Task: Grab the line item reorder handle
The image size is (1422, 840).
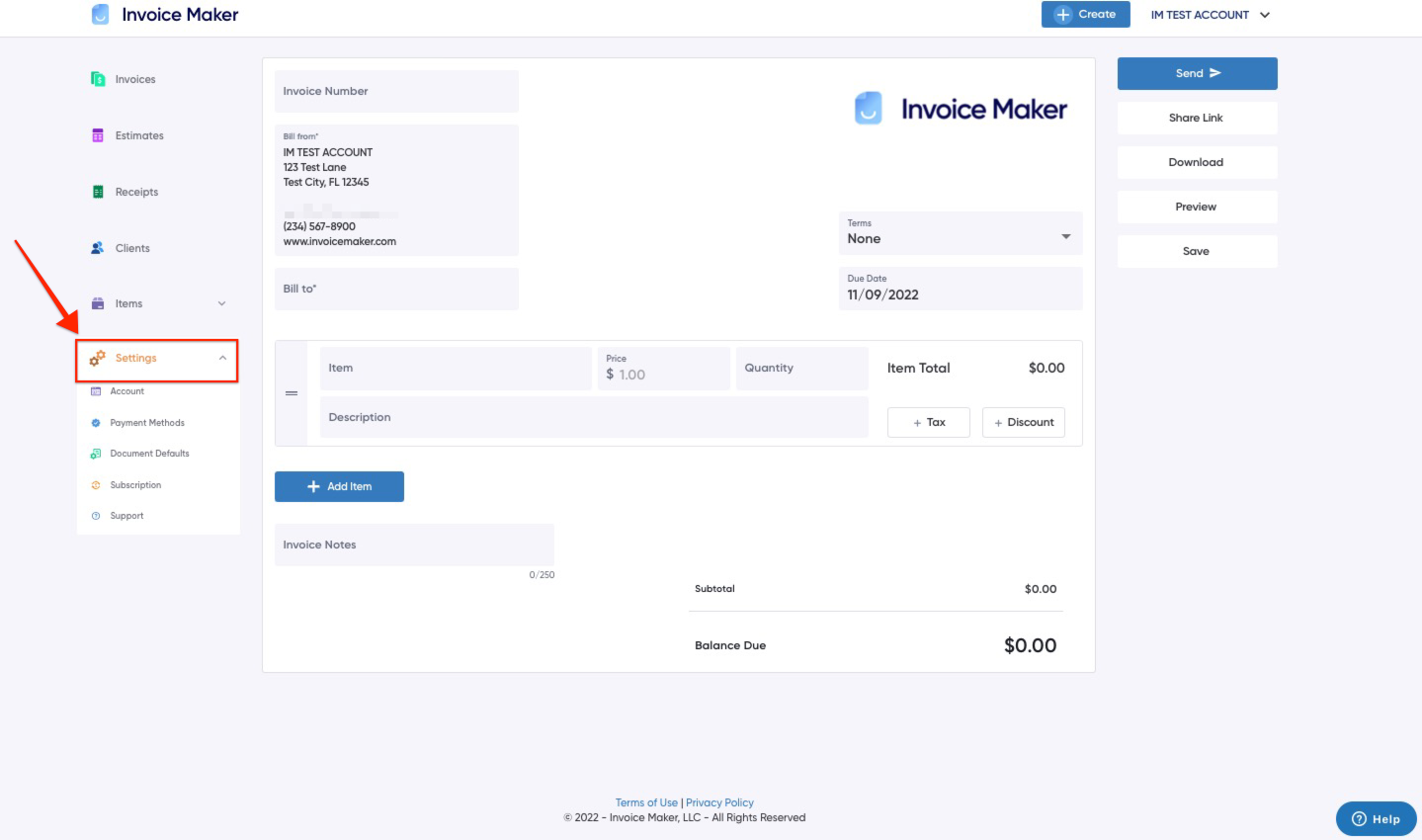Action: (292, 393)
